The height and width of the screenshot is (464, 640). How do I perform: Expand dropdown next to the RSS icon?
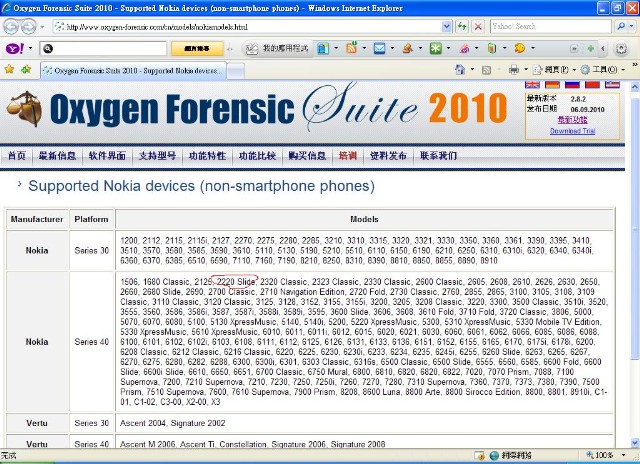[x=364, y=49]
